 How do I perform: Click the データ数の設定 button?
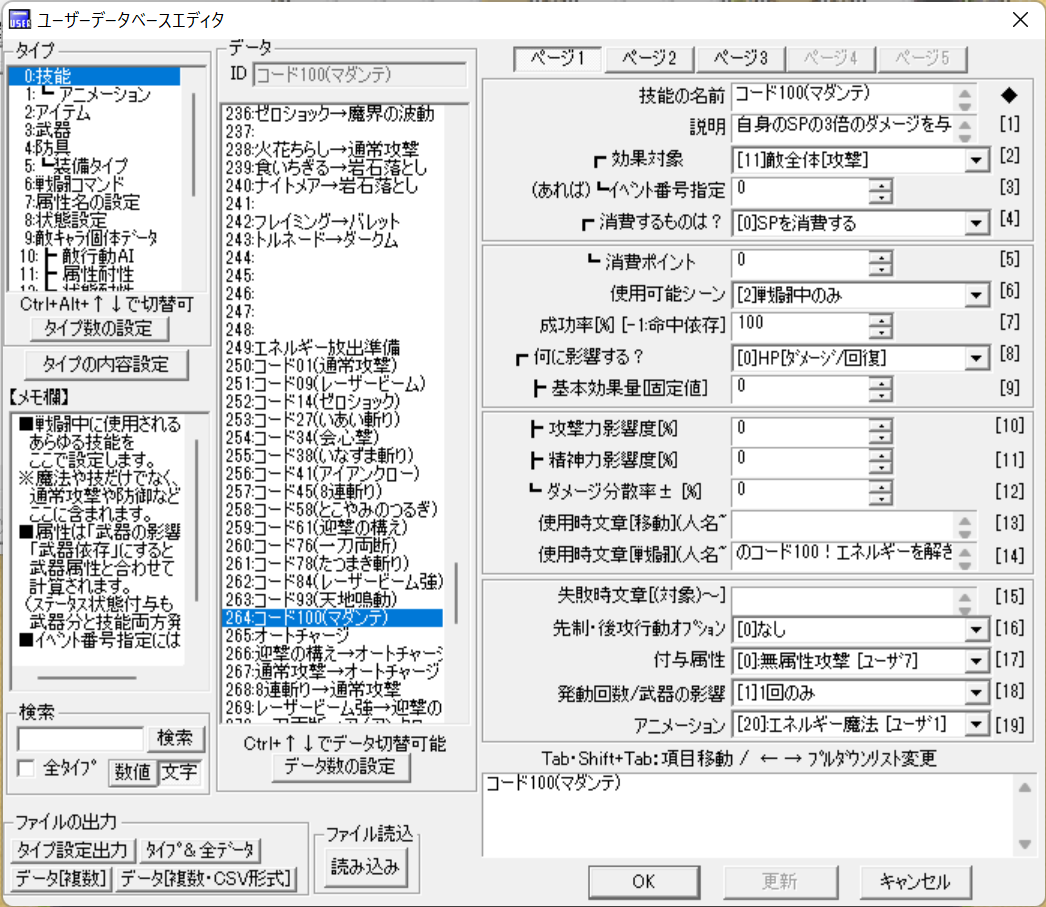[x=341, y=767]
